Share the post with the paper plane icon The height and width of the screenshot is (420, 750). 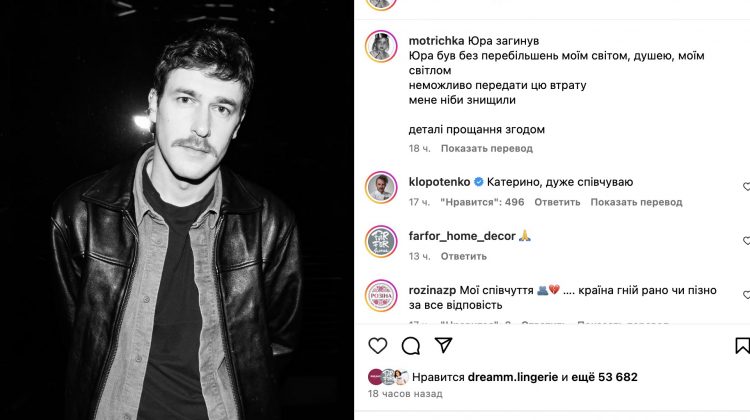click(x=443, y=346)
